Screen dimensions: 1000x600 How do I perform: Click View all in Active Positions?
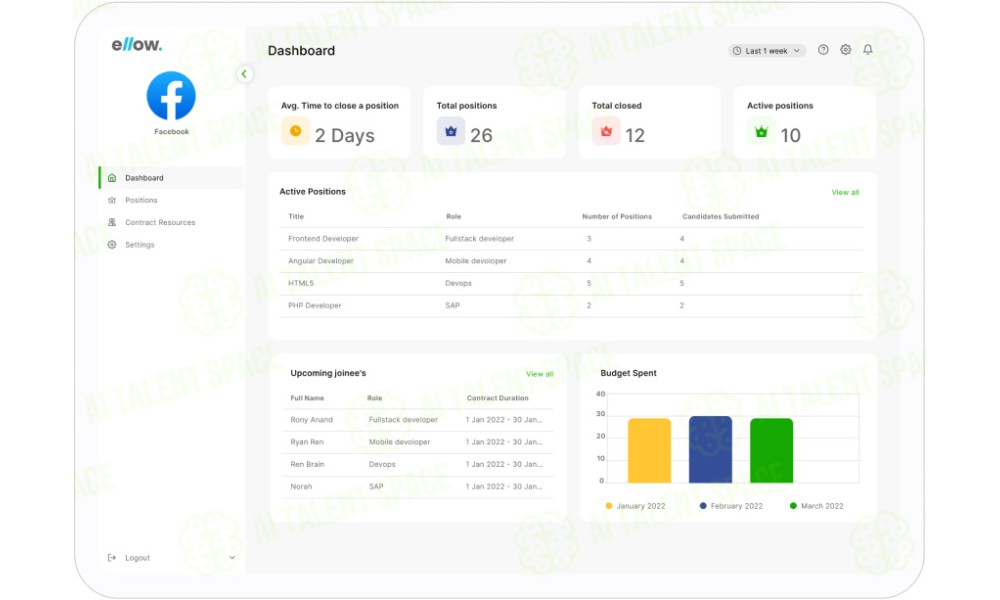tap(845, 193)
